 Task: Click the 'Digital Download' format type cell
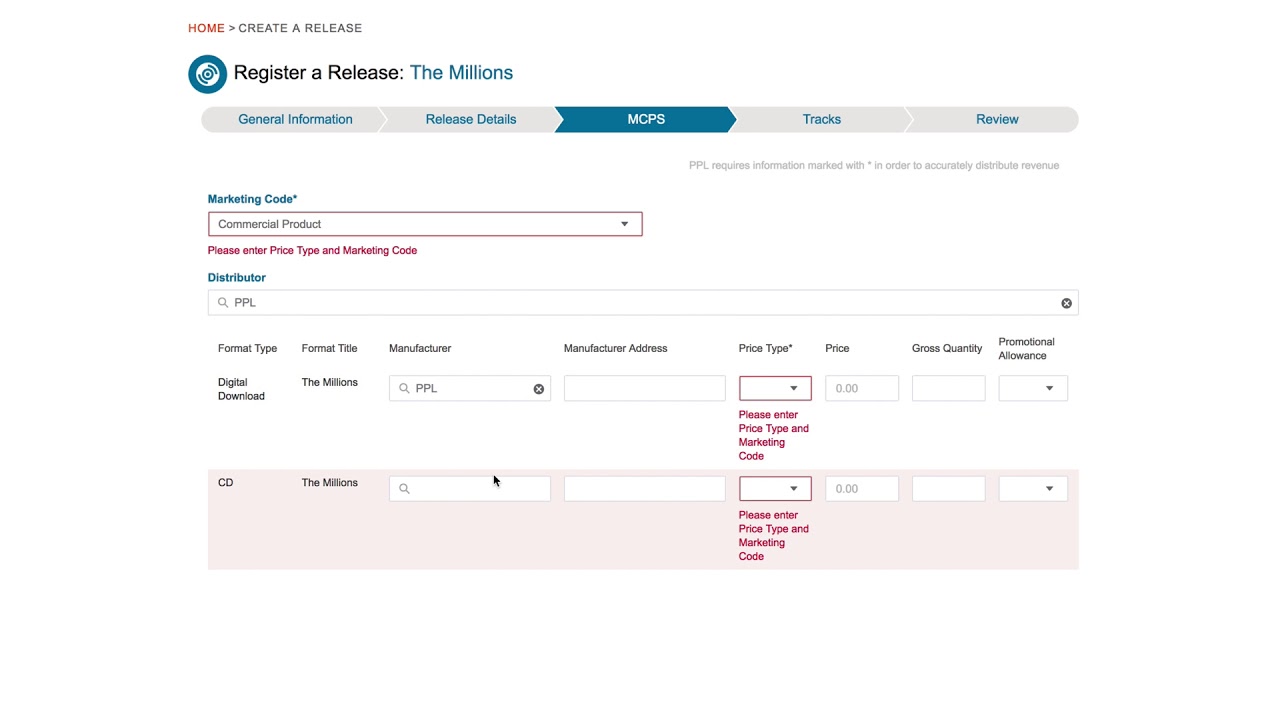(x=241, y=389)
